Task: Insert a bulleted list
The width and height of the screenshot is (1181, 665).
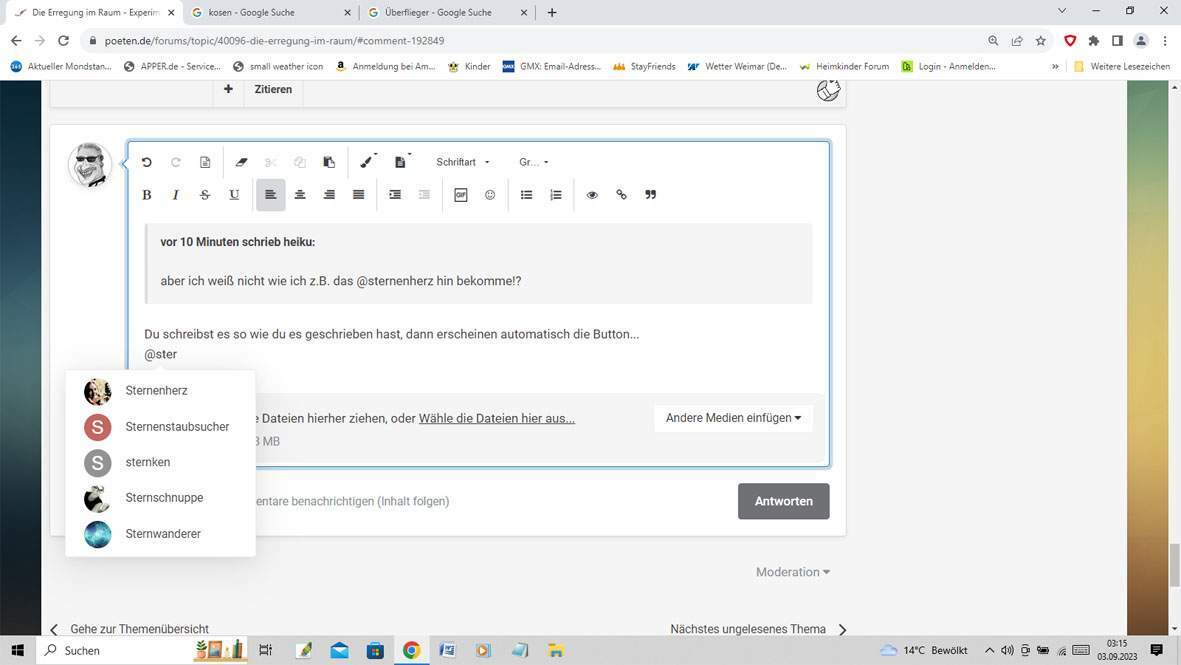Action: [526, 195]
